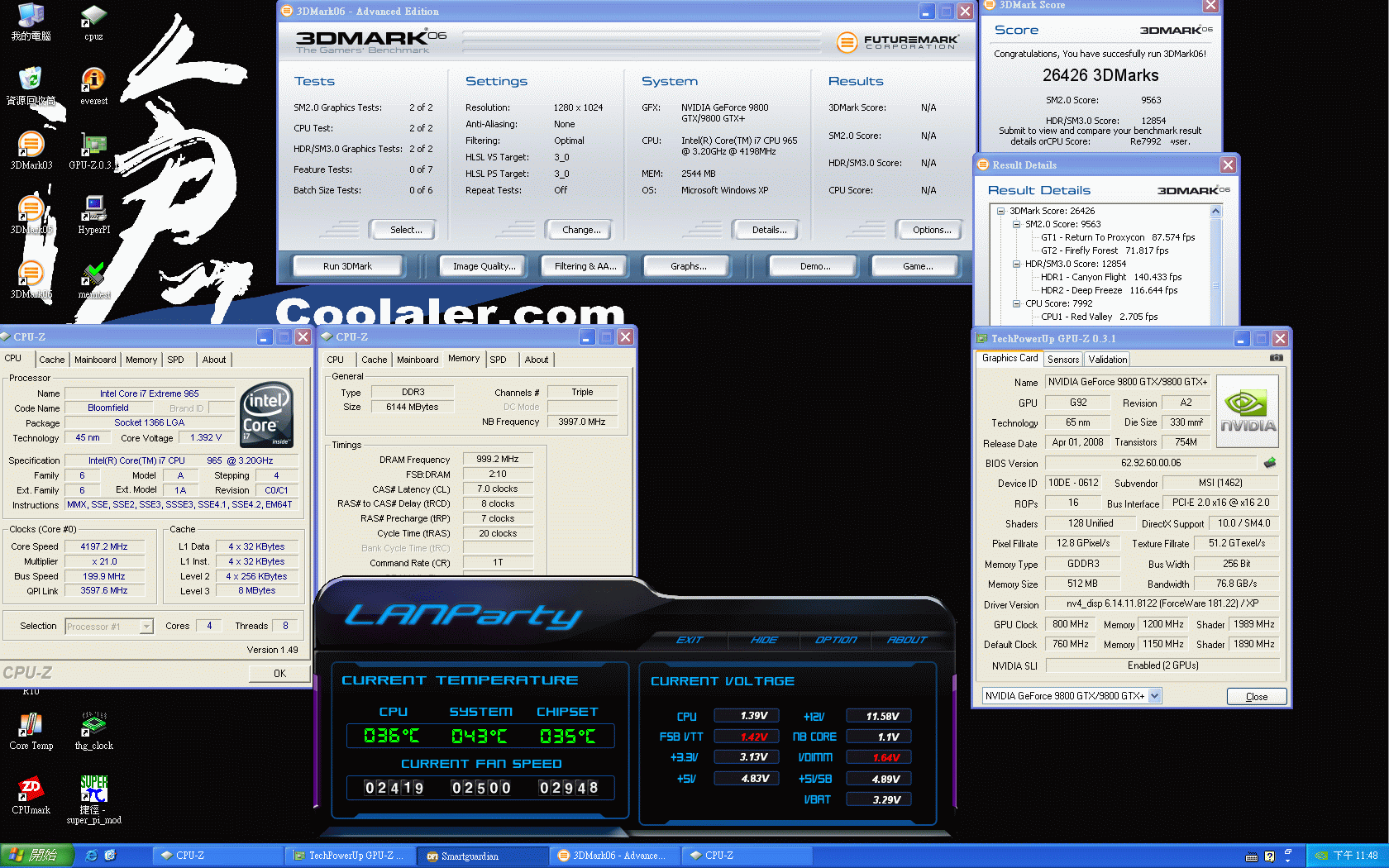Click the GPU-Z camera screenshot icon
1389x868 pixels.
click(x=1277, y=358)
